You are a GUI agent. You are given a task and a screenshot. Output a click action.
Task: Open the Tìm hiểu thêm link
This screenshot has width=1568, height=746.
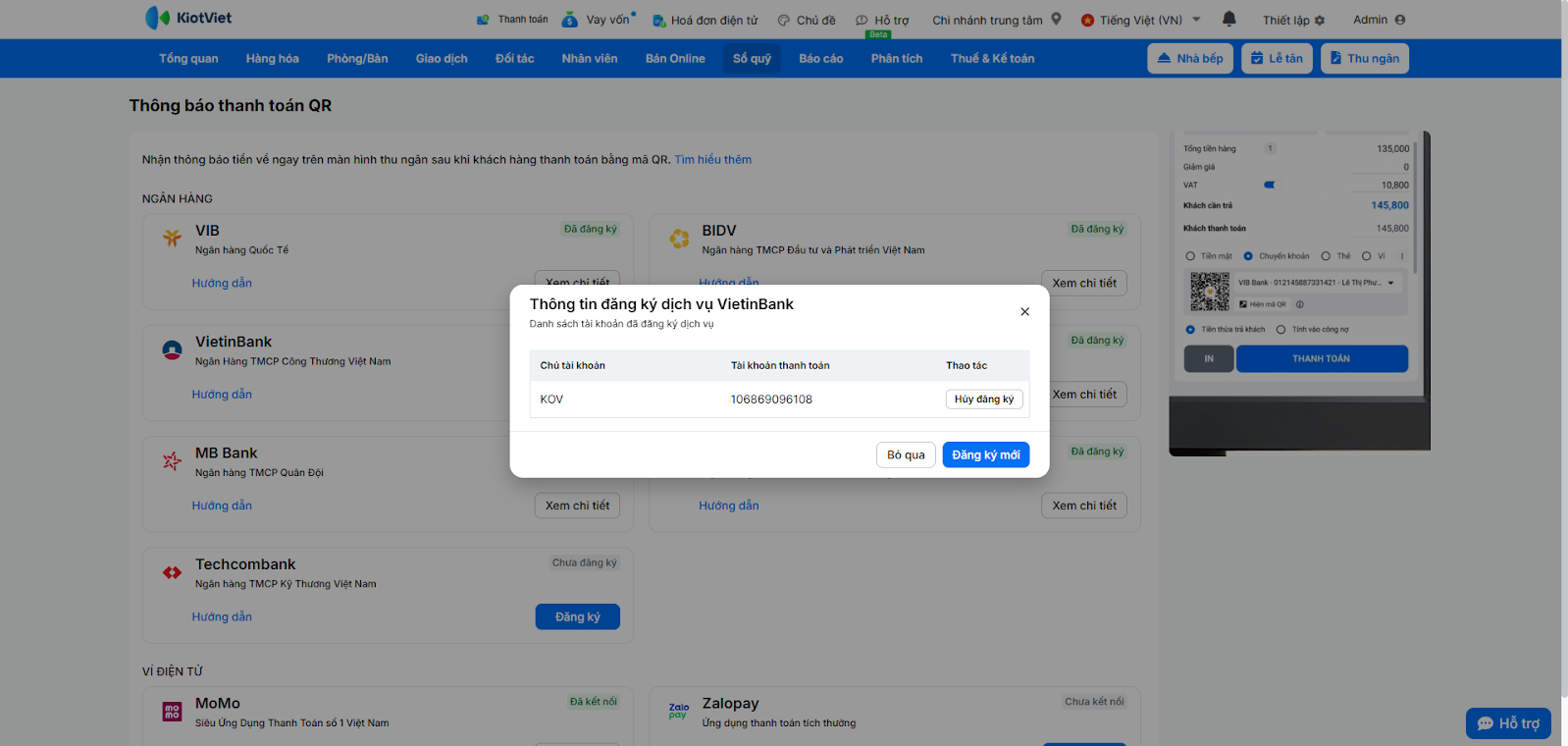tap(713, 160)
